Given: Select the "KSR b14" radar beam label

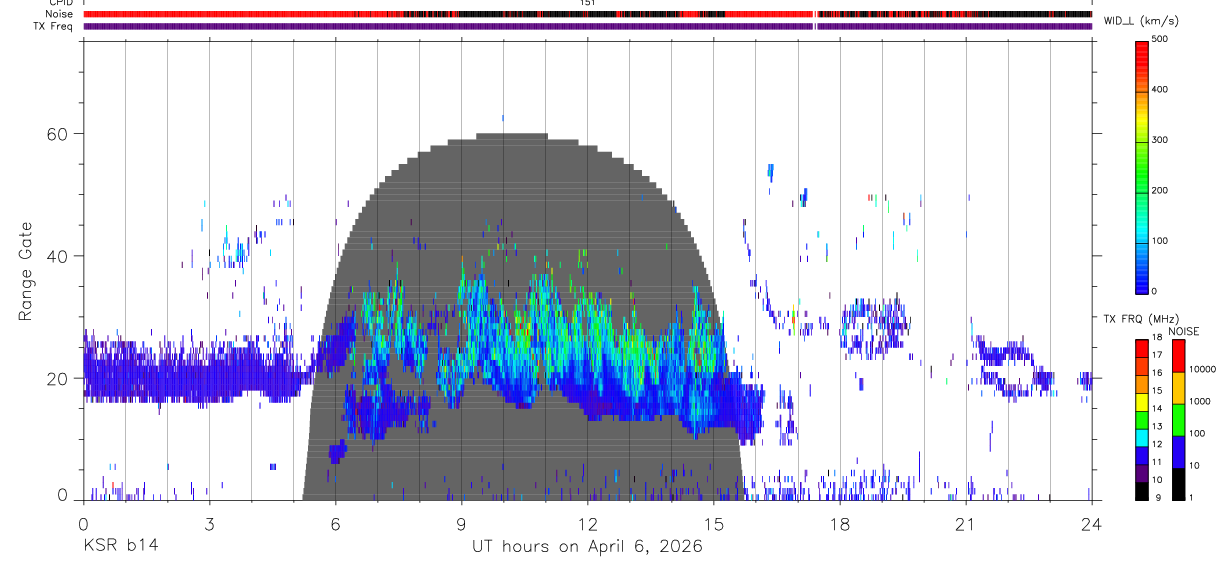Looking at the screenshot, I should click(x=120, y=547).
